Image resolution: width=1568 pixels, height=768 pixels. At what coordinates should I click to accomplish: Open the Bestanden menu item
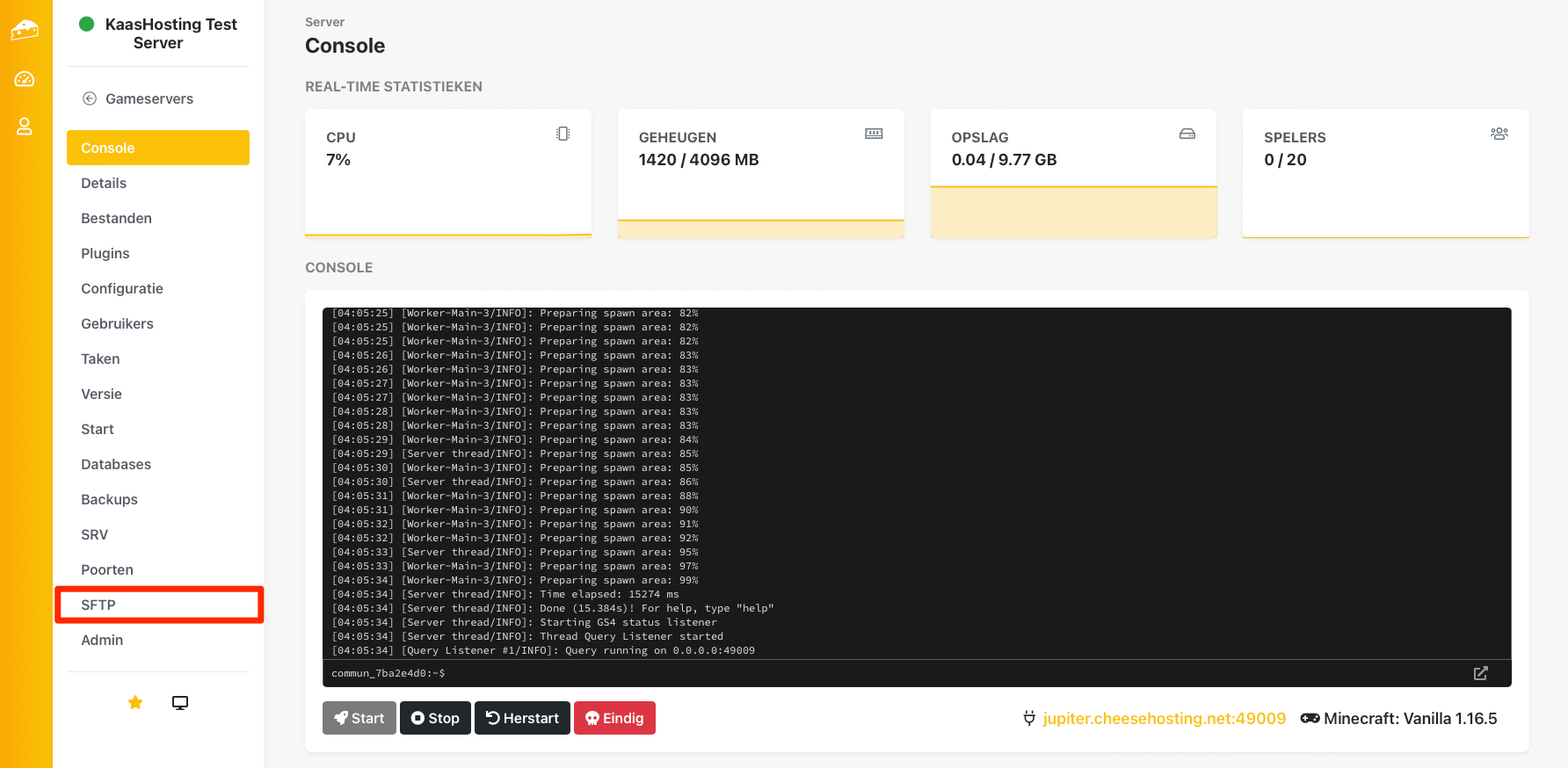pyautogui.click(x=116, y=218)
